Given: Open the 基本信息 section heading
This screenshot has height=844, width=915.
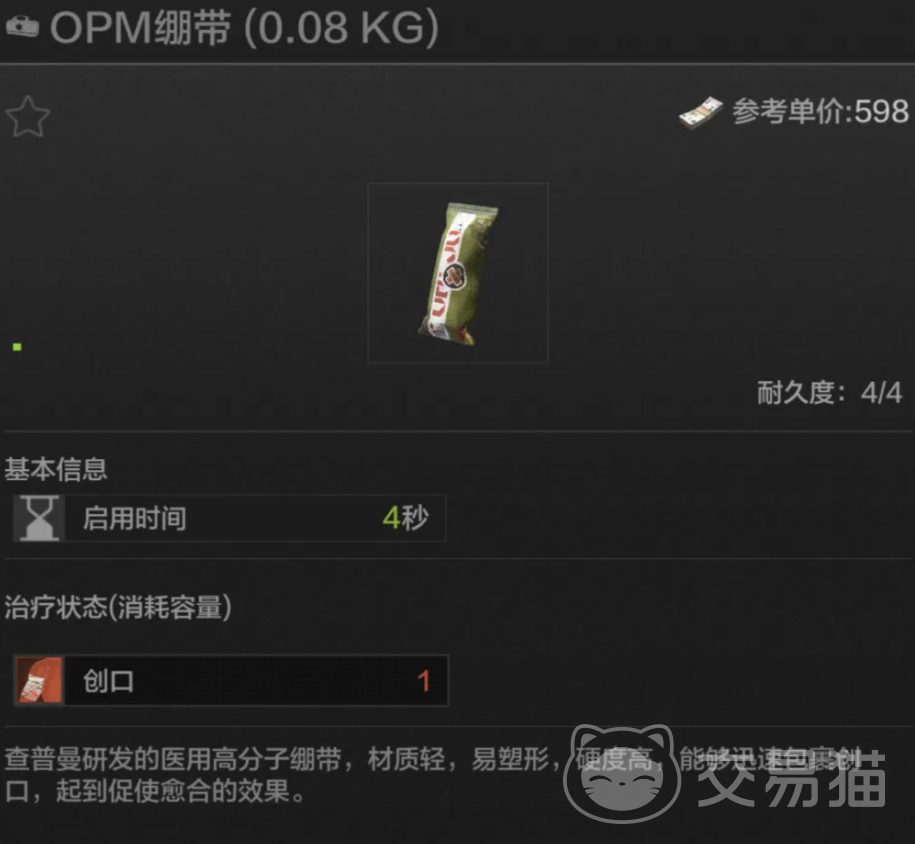Looking at the screenshot, I should 56,469.
